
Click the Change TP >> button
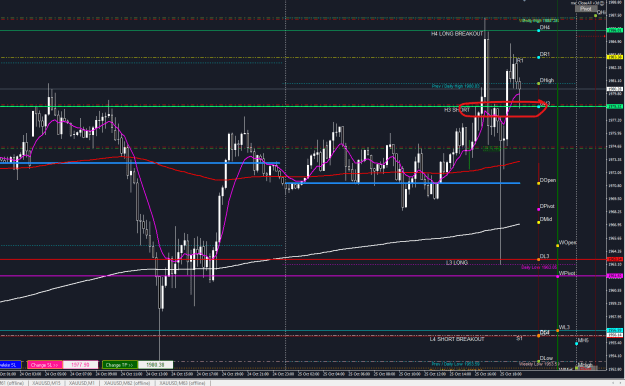[x=120, y=365]
